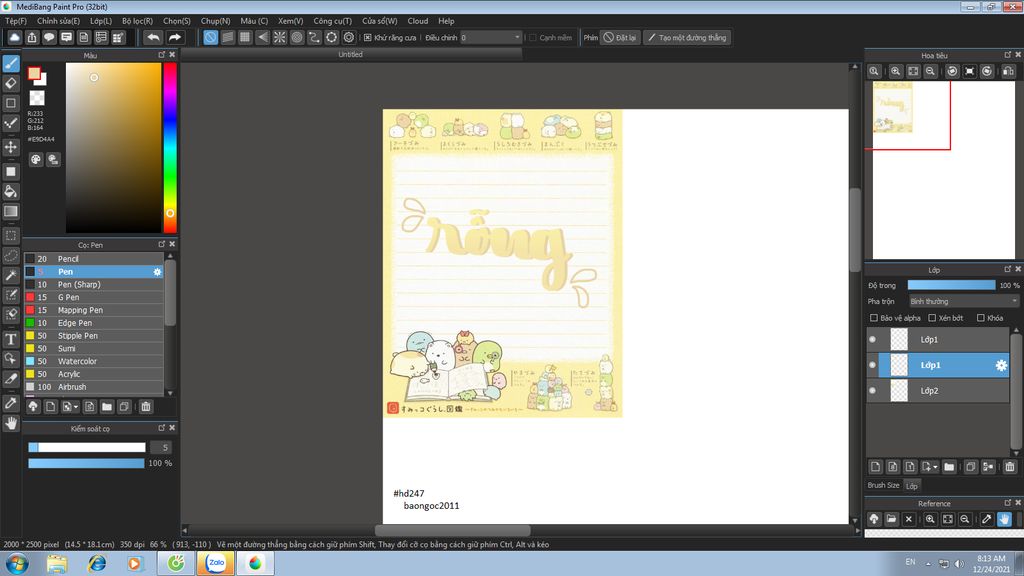1024x576 pixels.
Task: Zoom out using the Navigator panel
Action: tap(930, 71)
